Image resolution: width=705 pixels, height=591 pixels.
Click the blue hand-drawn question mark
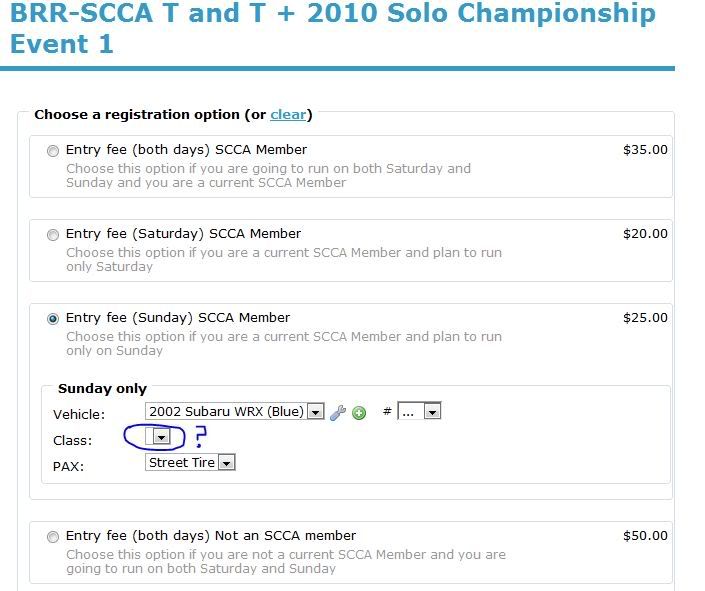point(200,437)
